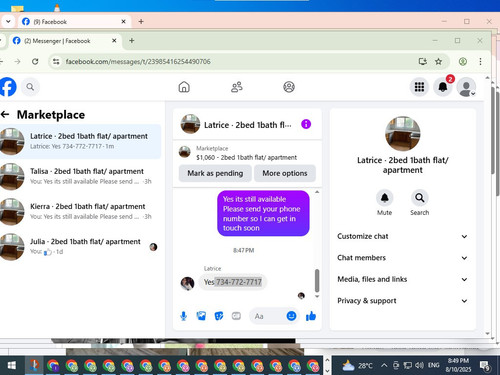500x375 pixels.
Task: Expand Media, files and links section
Action: click(x=402, y=279)
